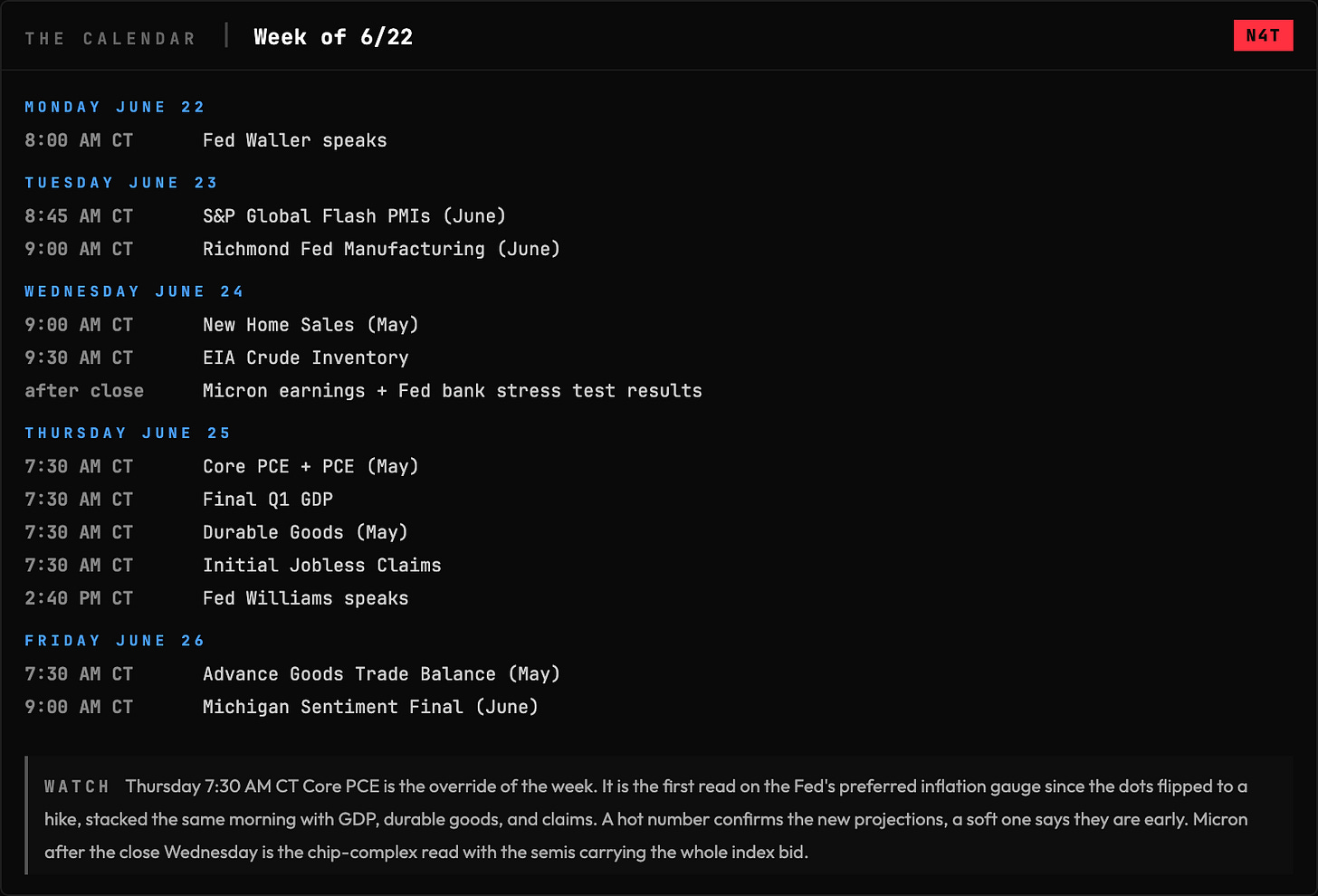Select the 'TUESDAY JUNE 23' heading
This screenshot has width=1318, height=896.
(x=121, y=183)
